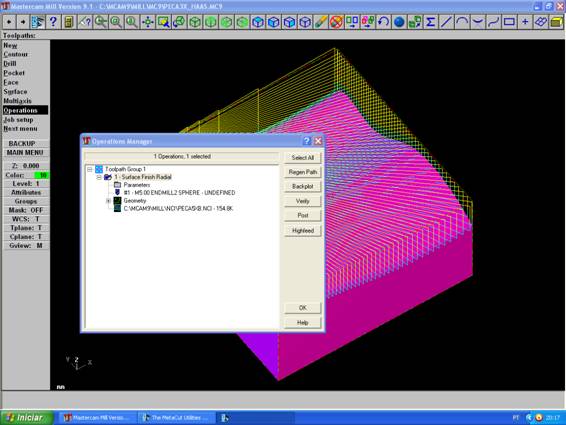
Task: Choose Drill in the Toolpaths menu
Action: (x=10, y=64)
